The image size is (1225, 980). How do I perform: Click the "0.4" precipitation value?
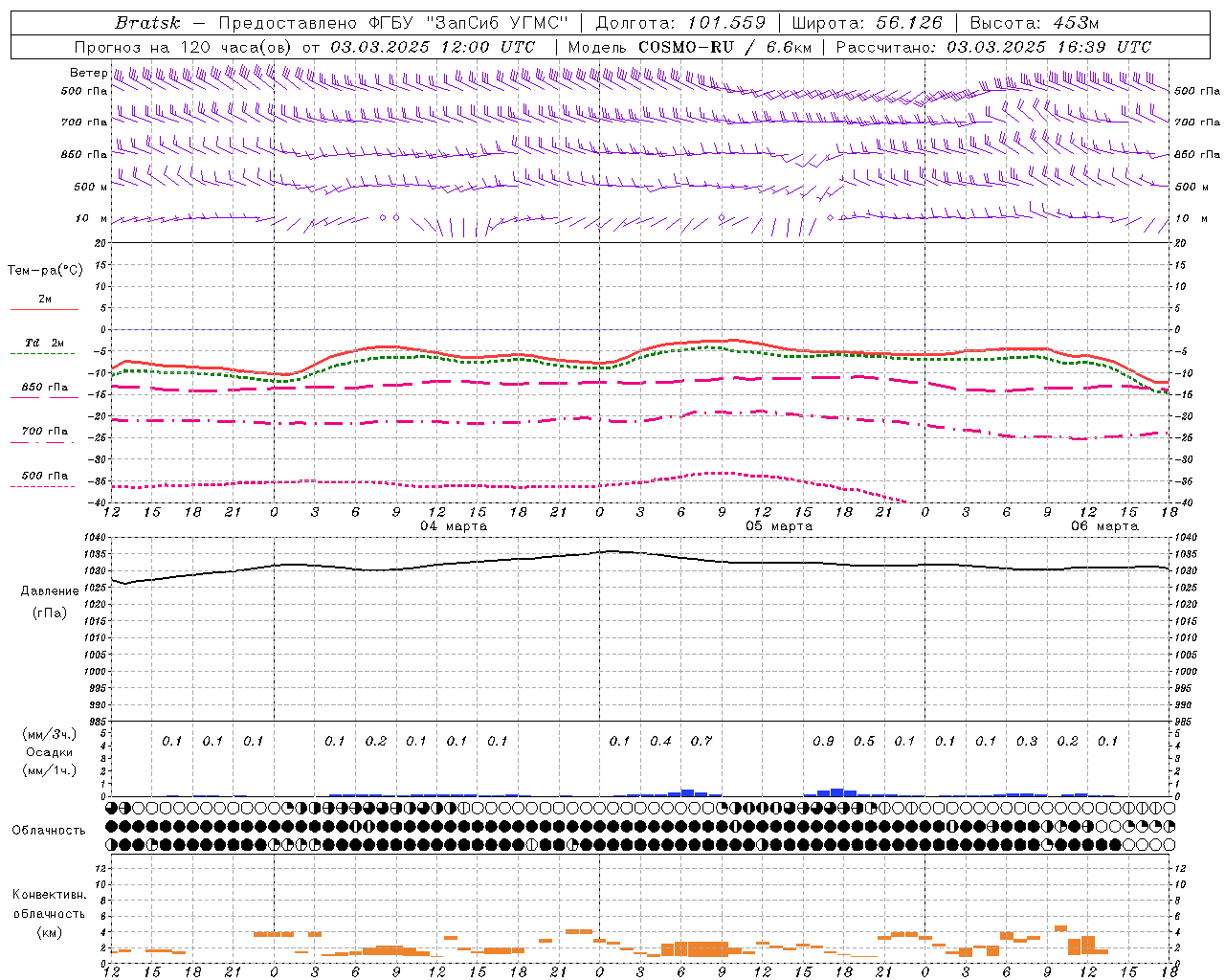pyautogui.click(x=660, y=741)
